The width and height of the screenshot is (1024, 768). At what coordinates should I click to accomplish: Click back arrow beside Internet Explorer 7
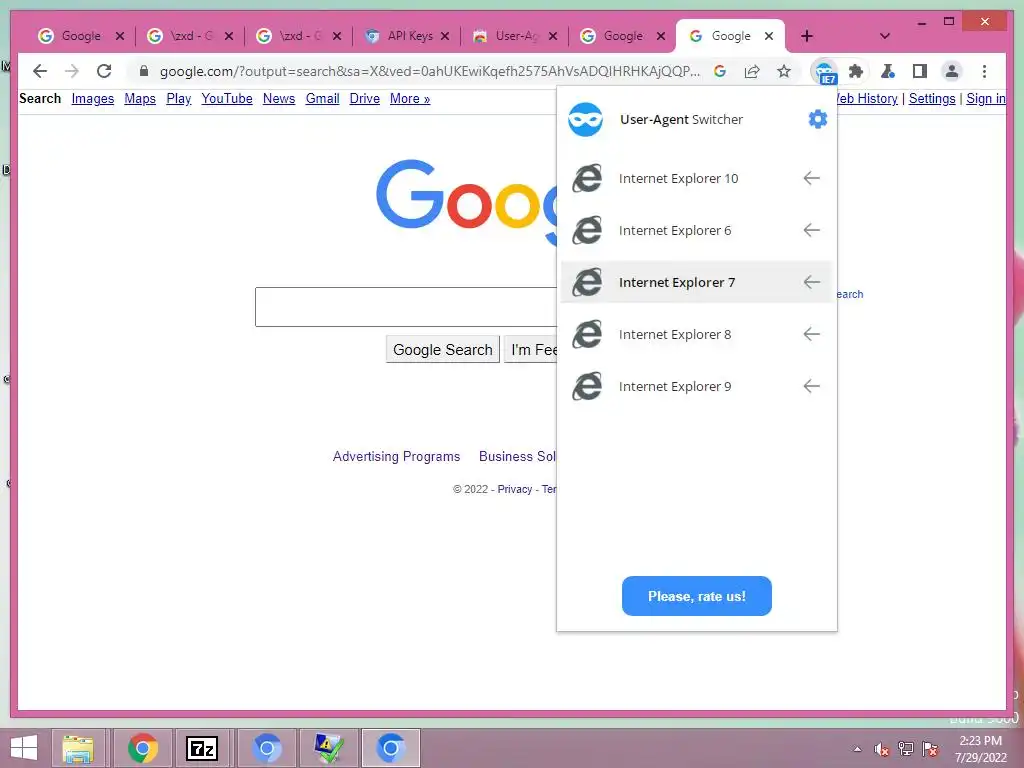(812, 282)
